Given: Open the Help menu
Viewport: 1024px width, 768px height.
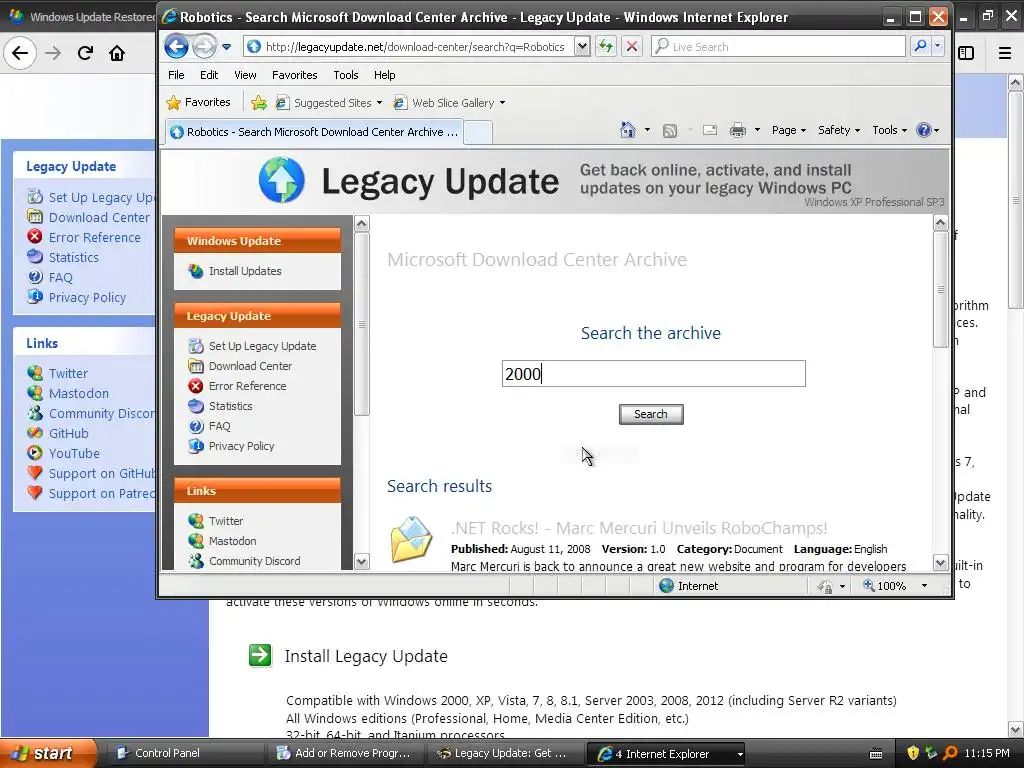Looking at the screenshot, I should (x=384, y=75).
